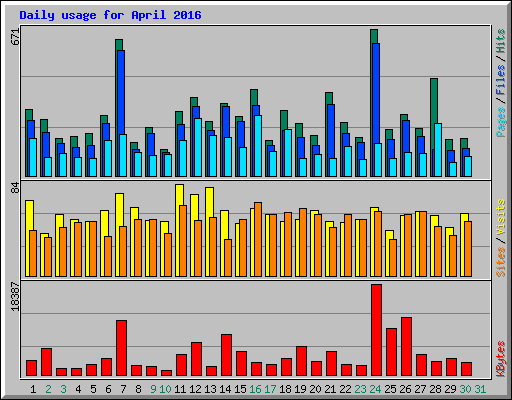Click the red KBytes bar for day 12
The image size is (512, 400).
click(197, 359)
